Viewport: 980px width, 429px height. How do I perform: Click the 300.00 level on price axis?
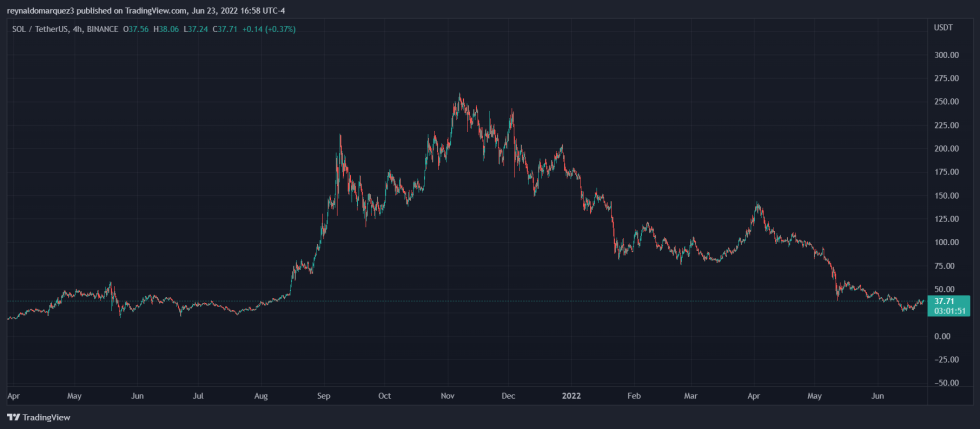(x=945, y=55)
